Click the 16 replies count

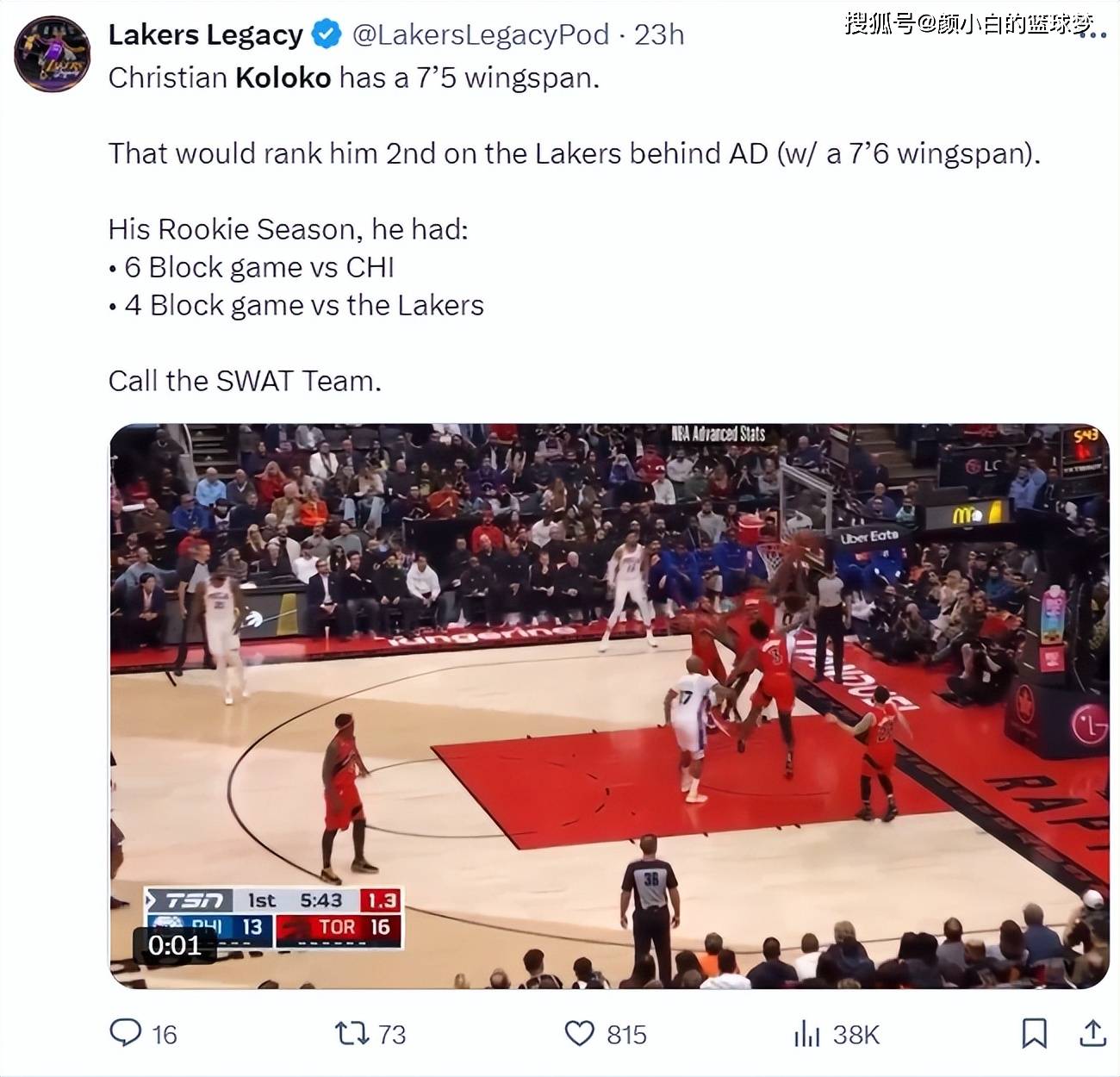pos(165,1034)
